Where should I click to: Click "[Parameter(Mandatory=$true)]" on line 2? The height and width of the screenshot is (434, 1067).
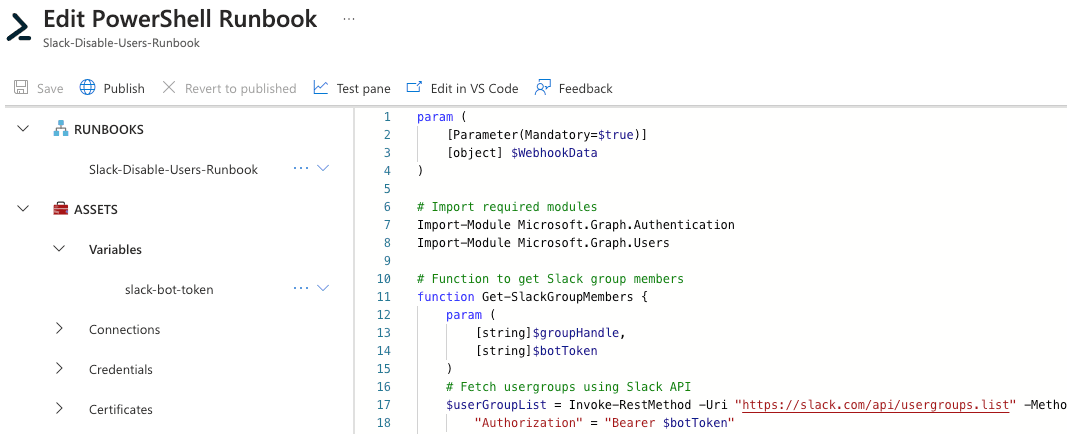[546, 135]
